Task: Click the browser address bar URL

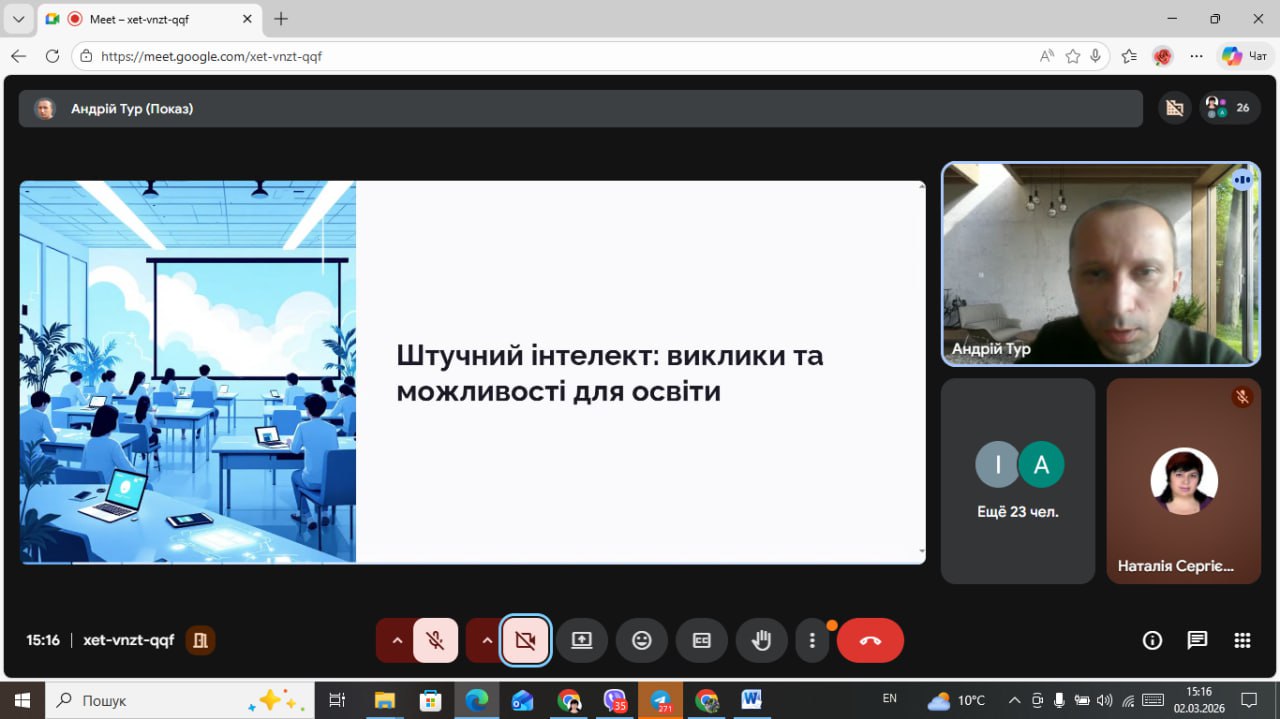Action: [212, 57]
